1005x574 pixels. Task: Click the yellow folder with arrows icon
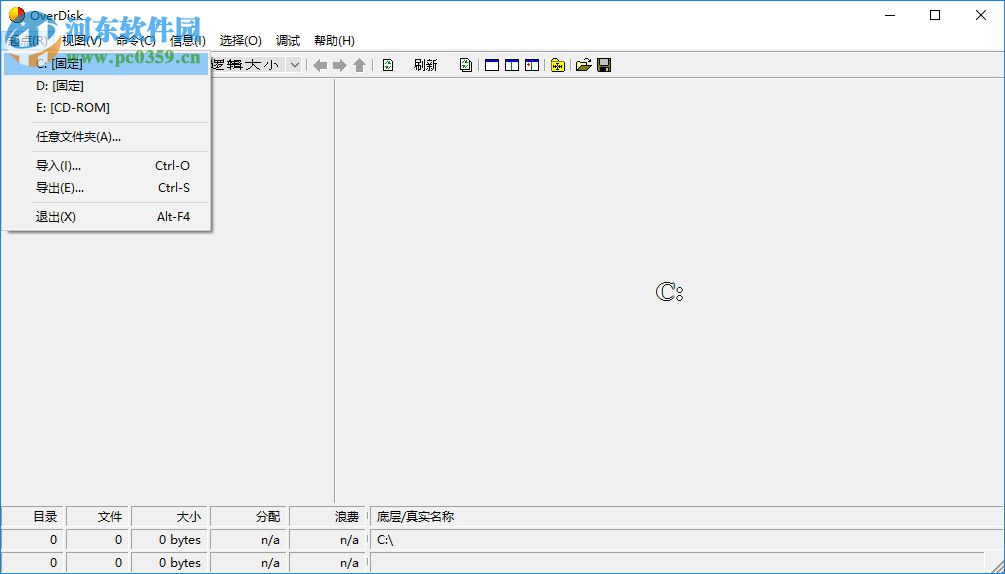click(558, 65)
